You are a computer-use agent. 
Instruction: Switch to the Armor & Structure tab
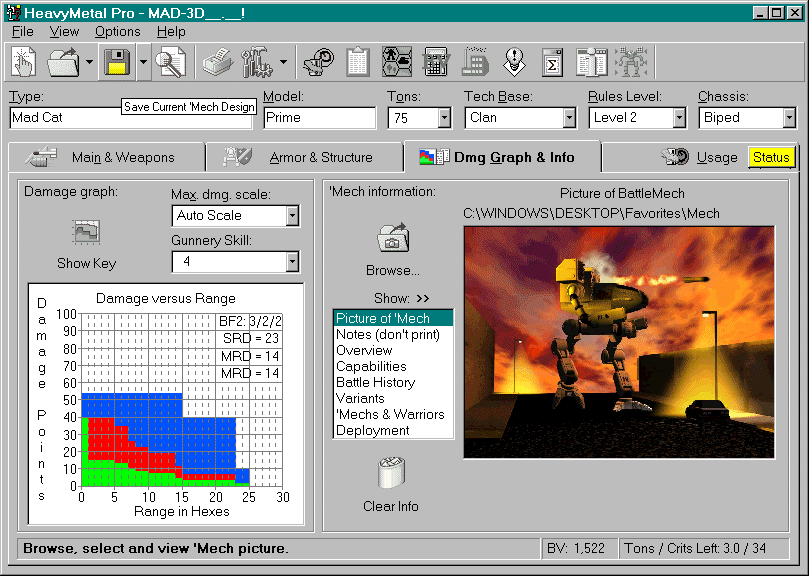(304, 157)
